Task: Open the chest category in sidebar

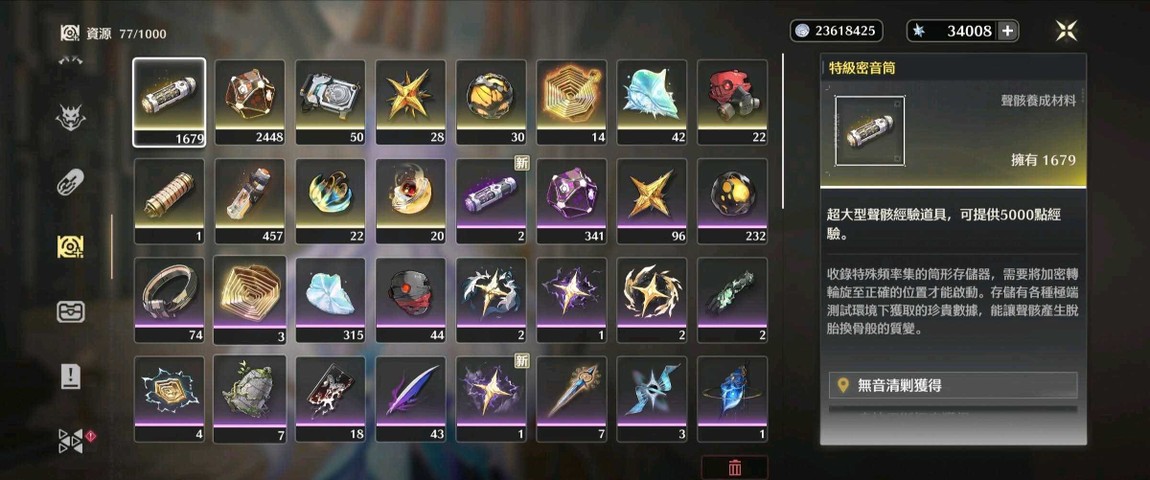Action: 71,312
